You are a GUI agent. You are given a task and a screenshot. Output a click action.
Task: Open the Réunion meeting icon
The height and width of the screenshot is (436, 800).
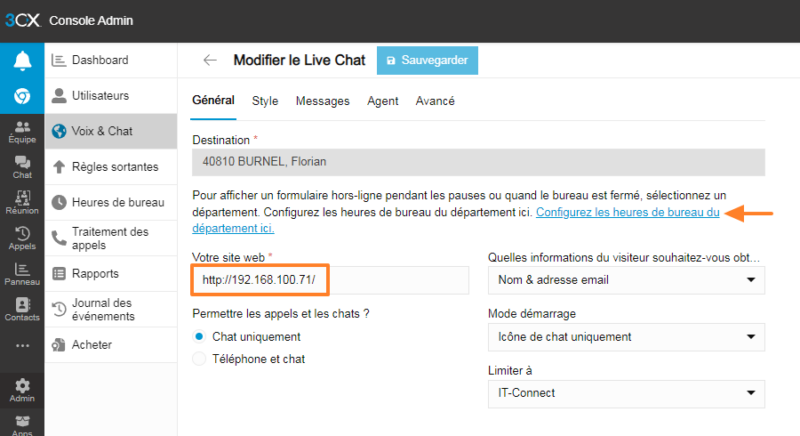tap(22, 202)
